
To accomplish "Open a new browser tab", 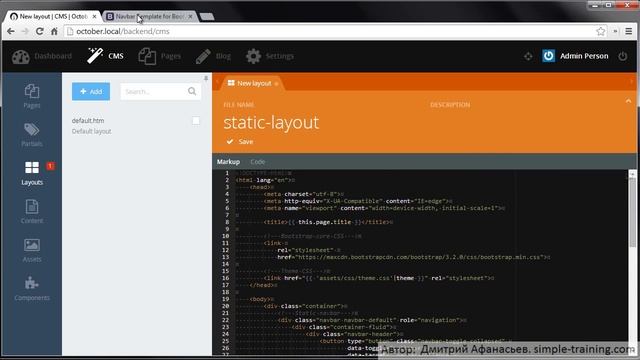I will (x=207, y=17).
